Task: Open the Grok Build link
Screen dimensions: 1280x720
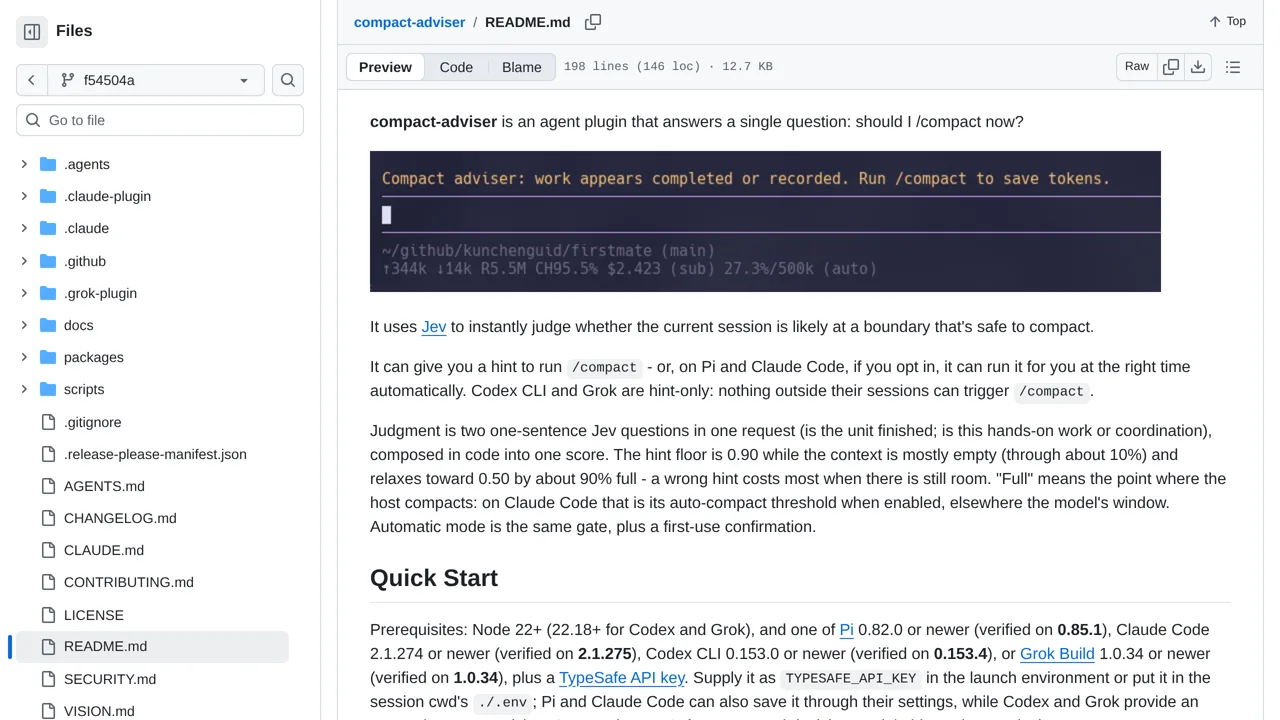Action: [1057, 654]
